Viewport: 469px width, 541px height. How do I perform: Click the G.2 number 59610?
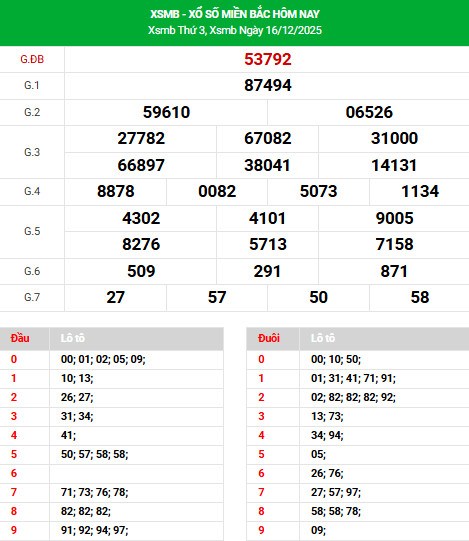166,112
